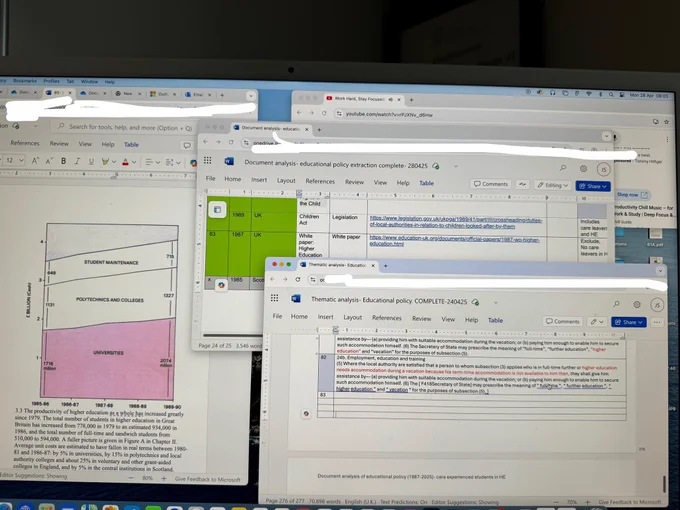
Task: Click the Shop now link on YouTube
Action: click(x=632, y=195)
